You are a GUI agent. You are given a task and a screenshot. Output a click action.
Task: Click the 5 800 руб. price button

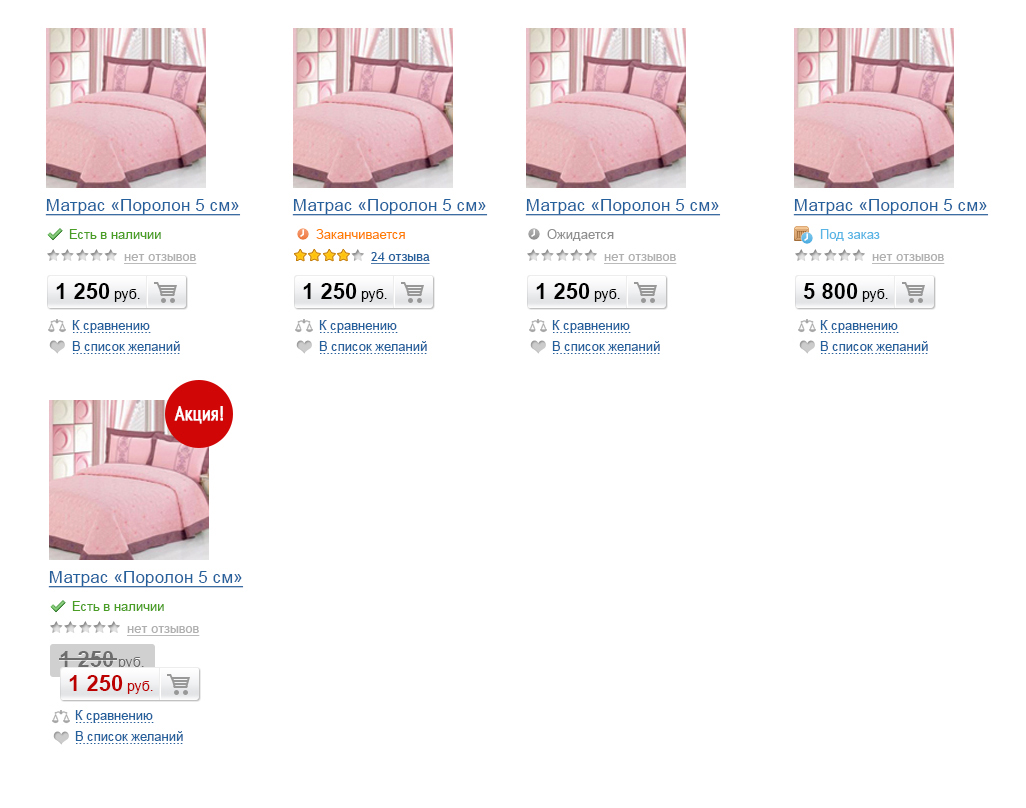845,293
